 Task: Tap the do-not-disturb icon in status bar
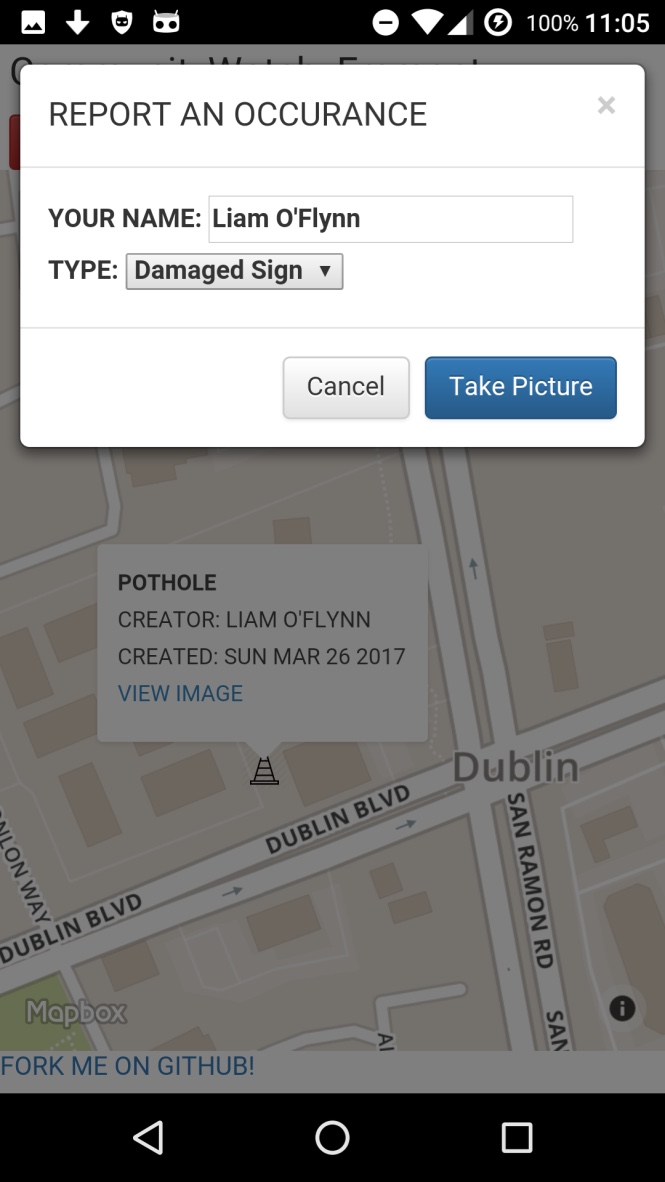[385, 23]
